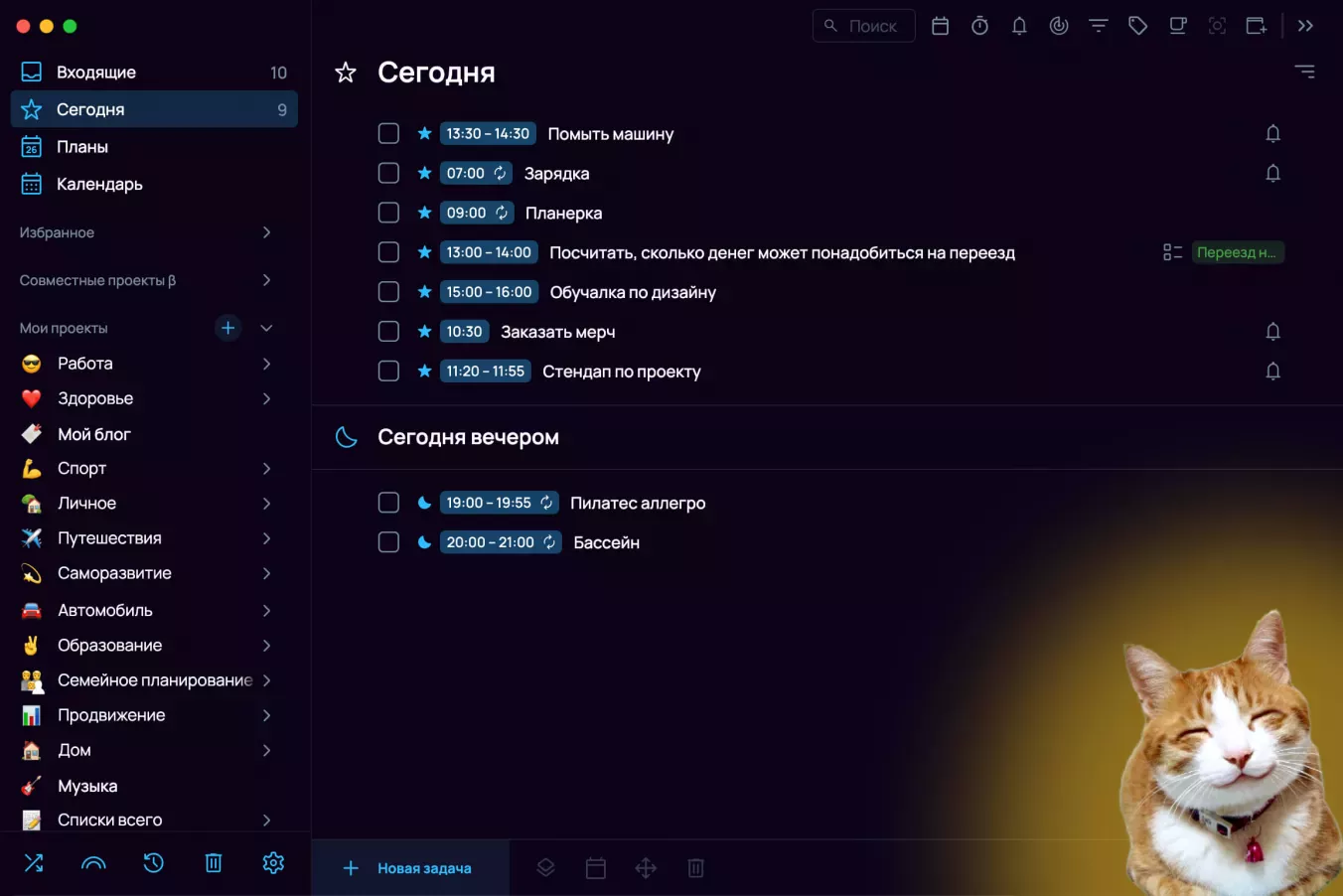Expand Совместные проекты section
This screenshot has width=1343, height=896.
(266, 280)
